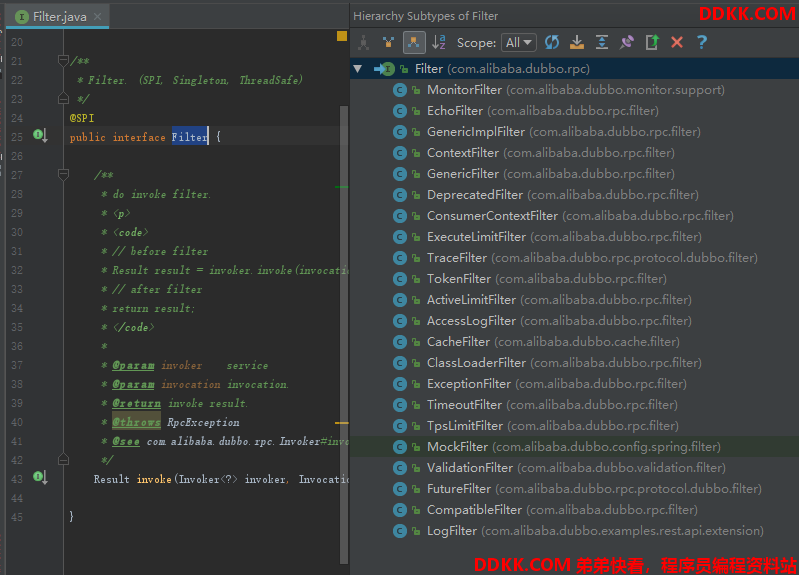
Task: Click line number 45 in the gutter
Action: (x=17, y=517)
